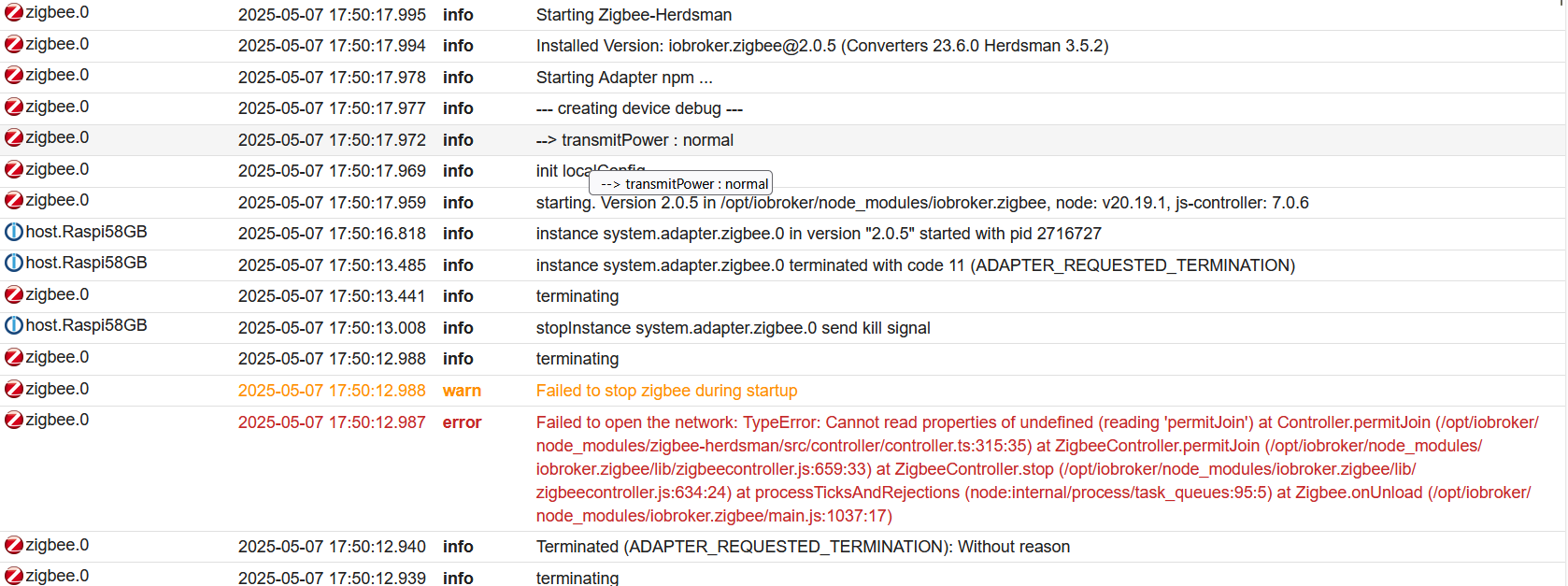
Task: Click the host.Raspi58GB icon on the pid 2716727 row
Action: 14,232
